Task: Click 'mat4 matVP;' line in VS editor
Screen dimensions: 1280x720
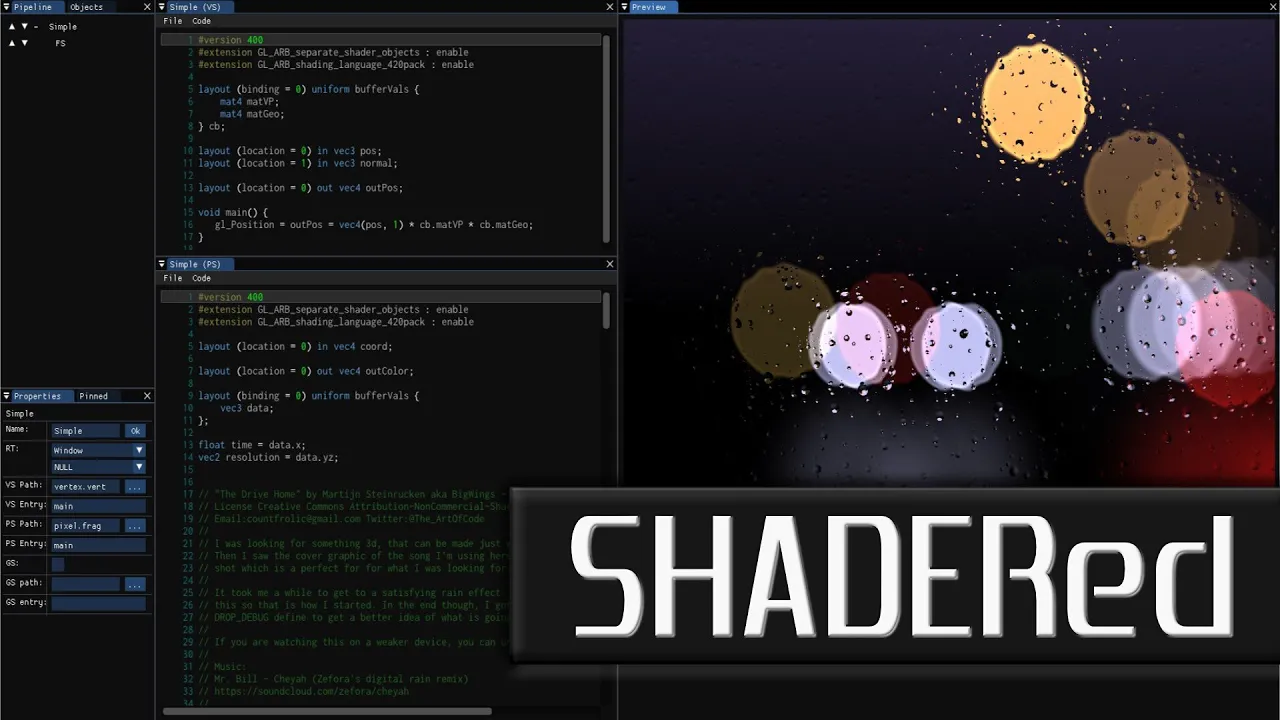Action: pyautogui.click(x=249, y=102)
